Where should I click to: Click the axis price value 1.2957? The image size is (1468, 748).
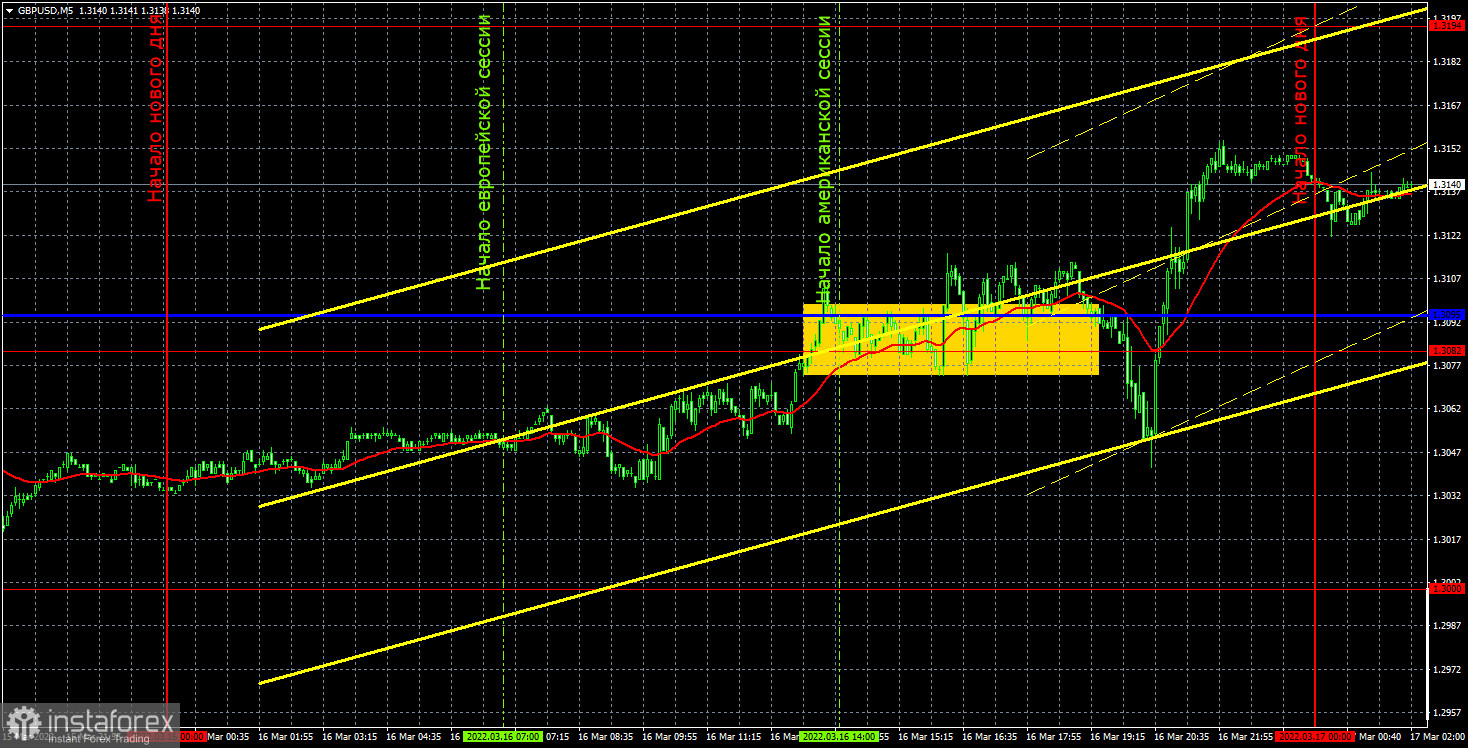pos(1445,713)
